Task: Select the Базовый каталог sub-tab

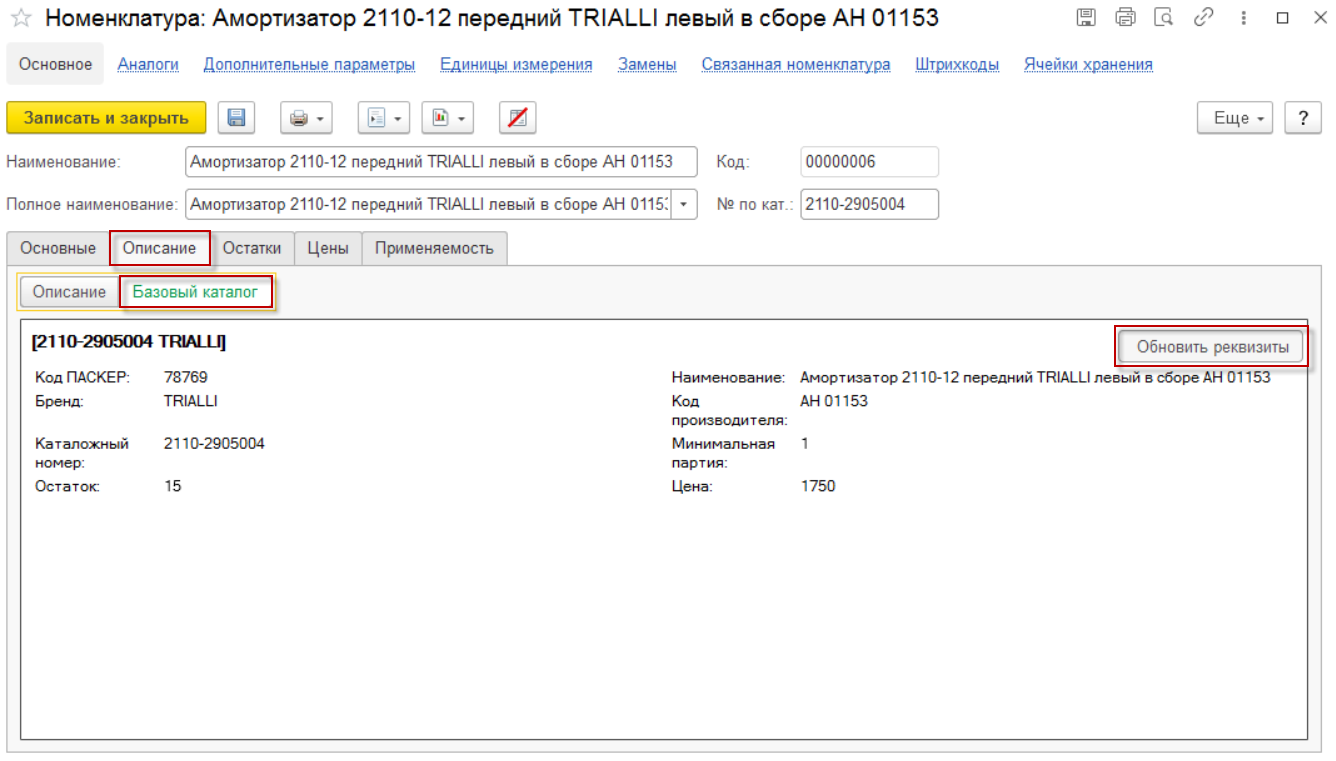Action: (196, 292)
